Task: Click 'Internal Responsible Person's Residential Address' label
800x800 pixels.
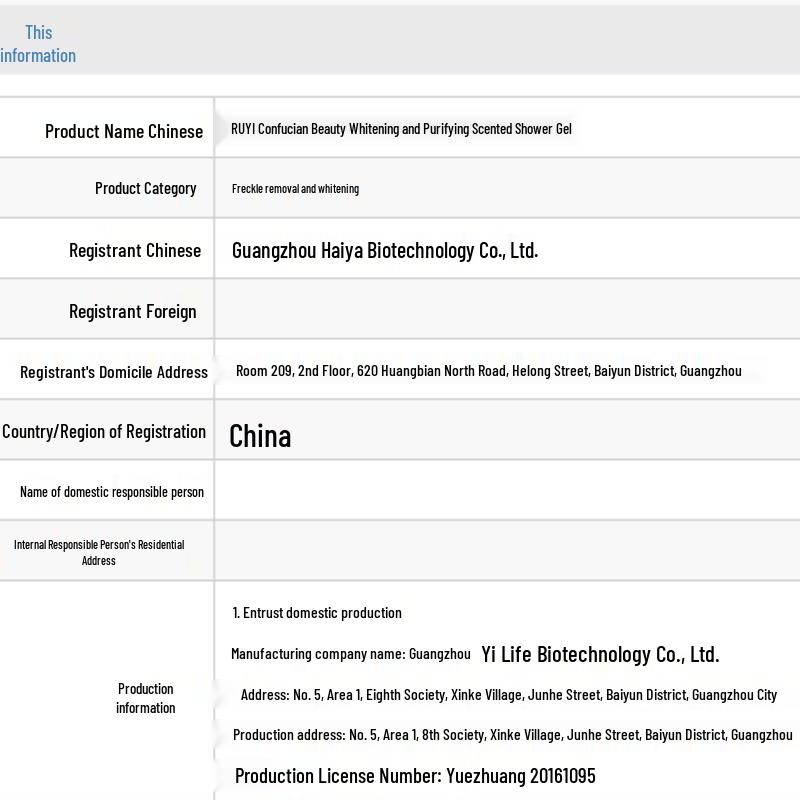Action: (99, 553)
